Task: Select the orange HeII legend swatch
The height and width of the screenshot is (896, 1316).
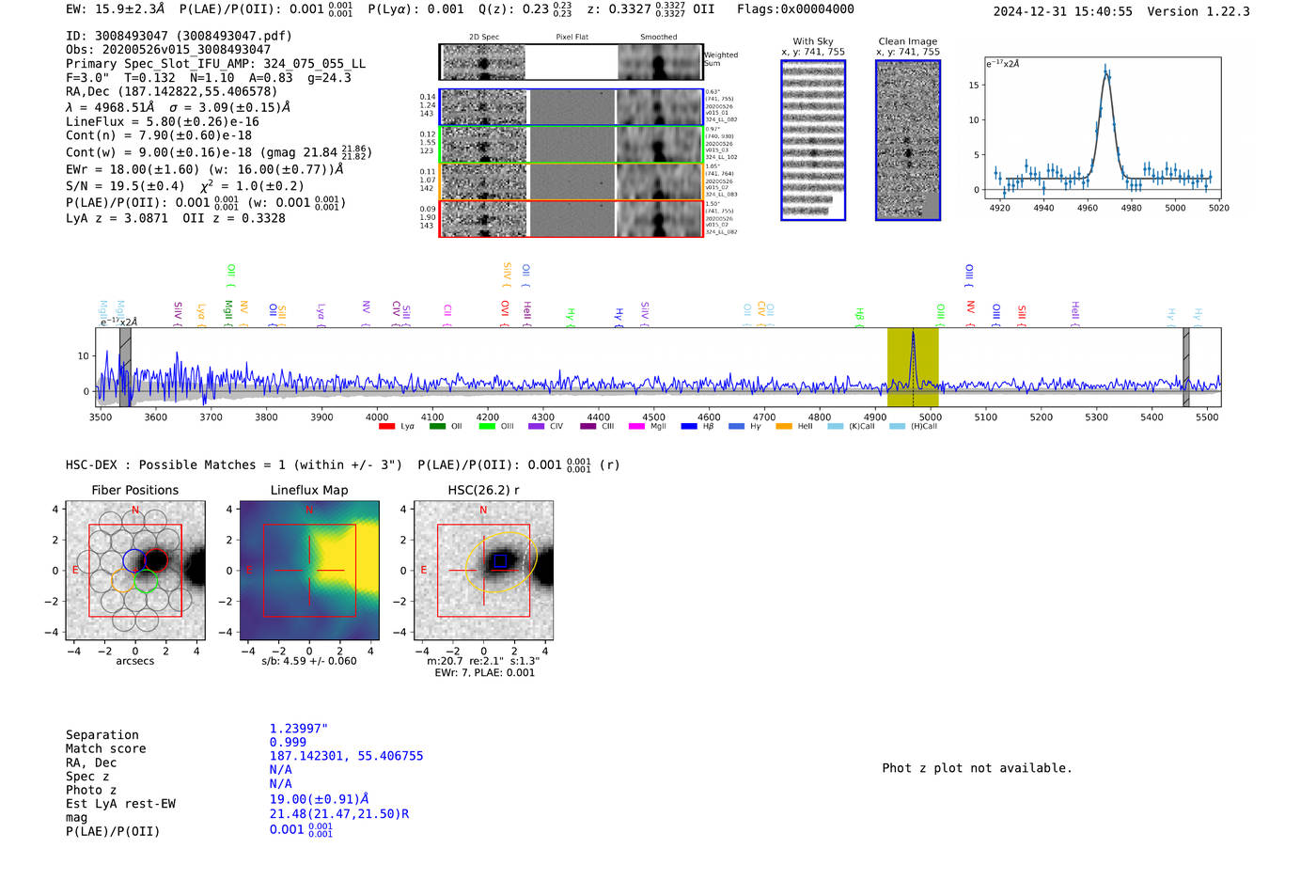Action: (784, 427)
